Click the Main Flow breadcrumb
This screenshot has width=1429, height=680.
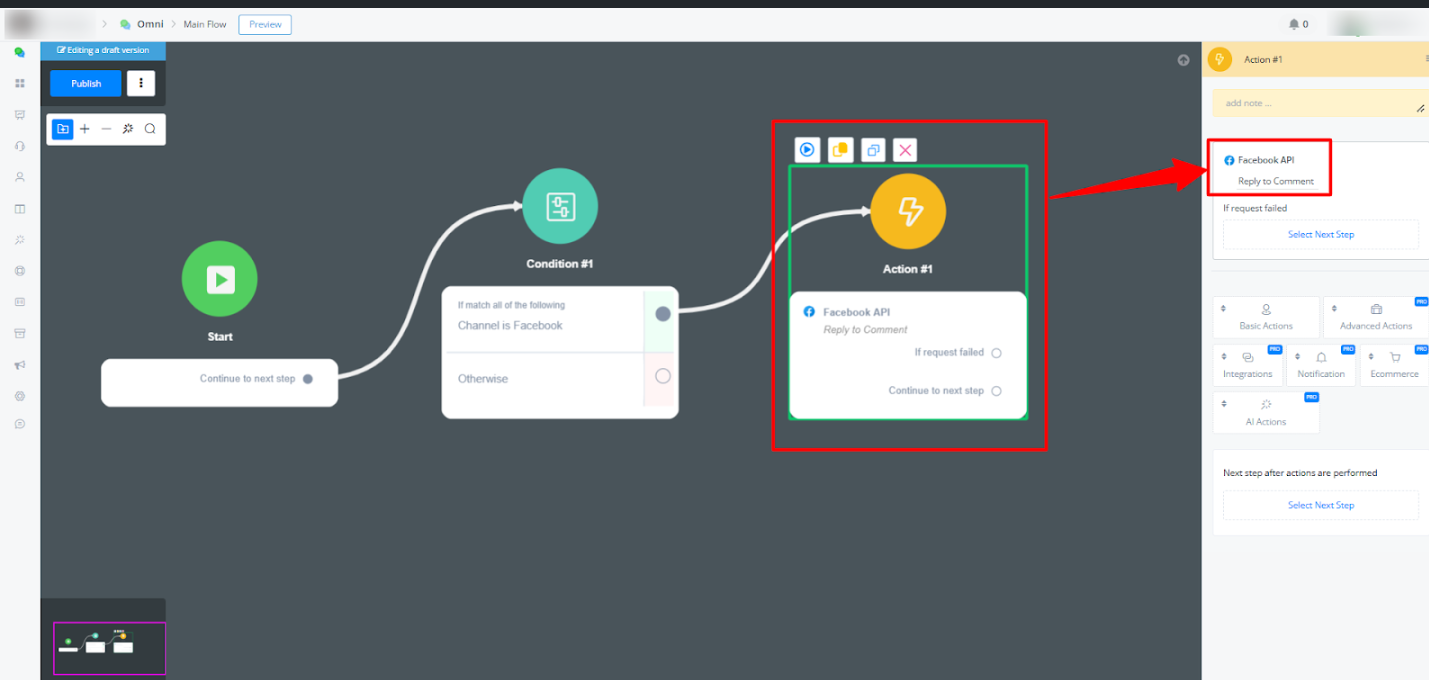(205, 24)
